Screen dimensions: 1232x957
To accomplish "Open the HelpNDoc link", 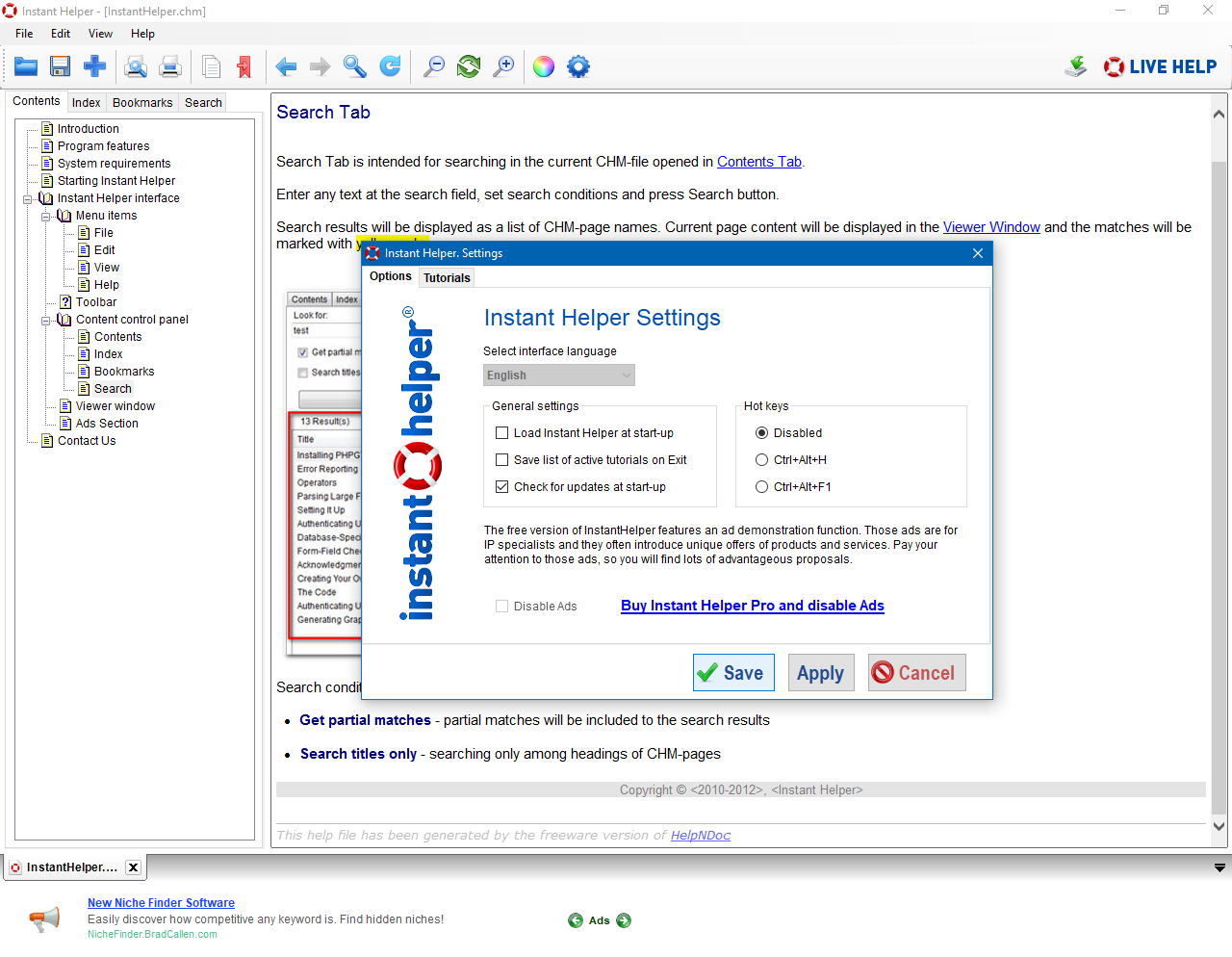I will (x=701, y=836).
